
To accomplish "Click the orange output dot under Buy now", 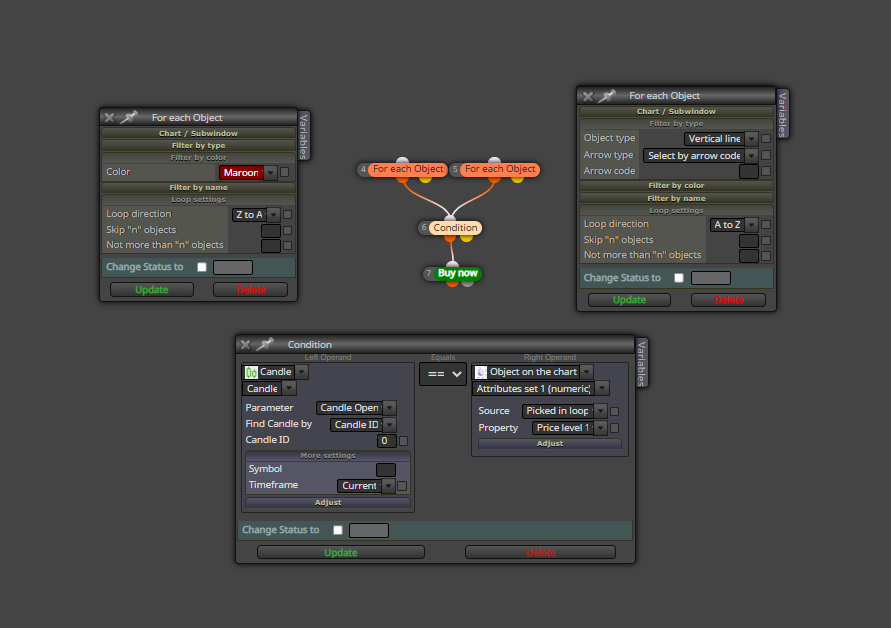I will click(452, 283).
